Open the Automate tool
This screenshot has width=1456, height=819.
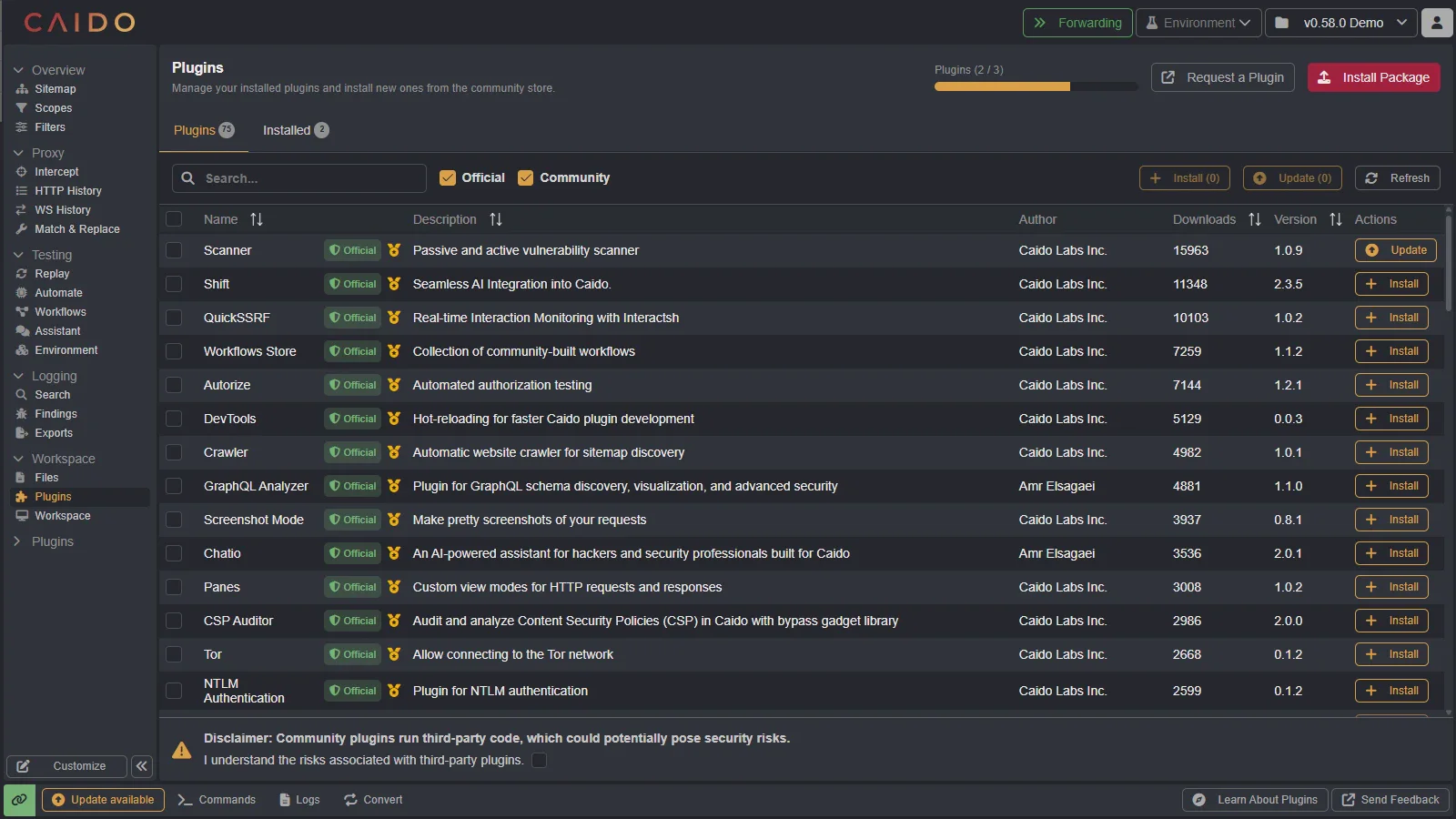[x=58, y=293]
